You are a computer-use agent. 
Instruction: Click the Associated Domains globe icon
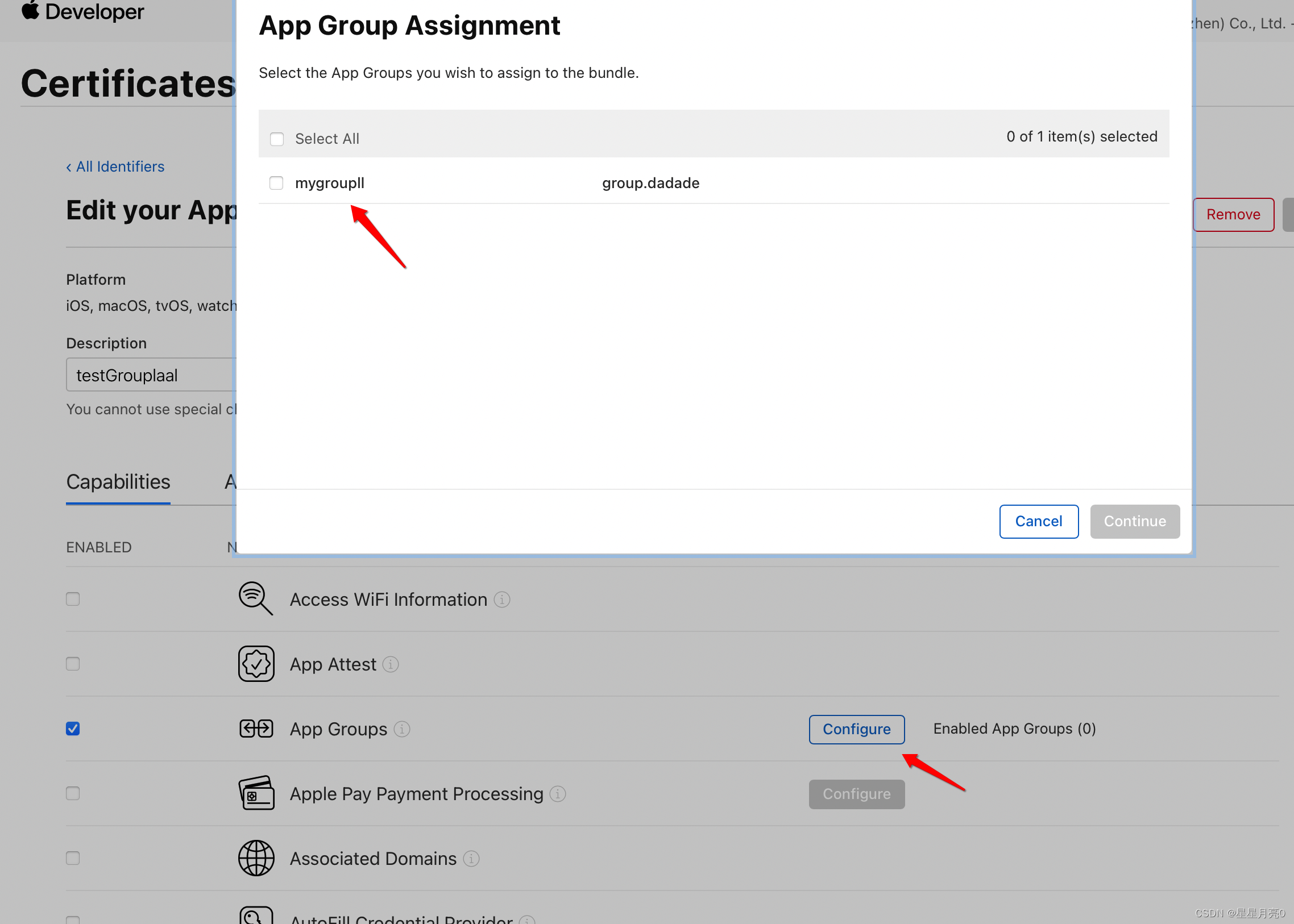coord(256,858)
